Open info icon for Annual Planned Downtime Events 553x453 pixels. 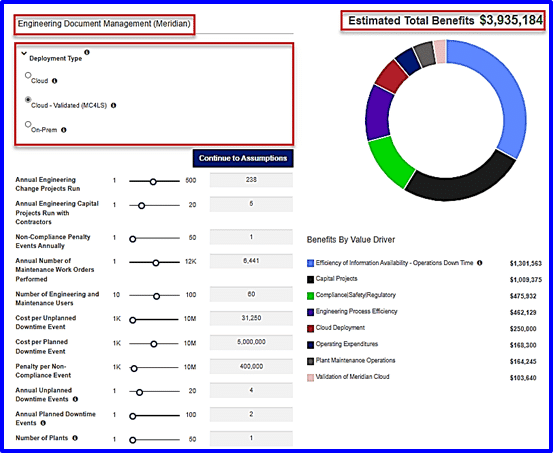pyautogui.click(x=43, y=423)
